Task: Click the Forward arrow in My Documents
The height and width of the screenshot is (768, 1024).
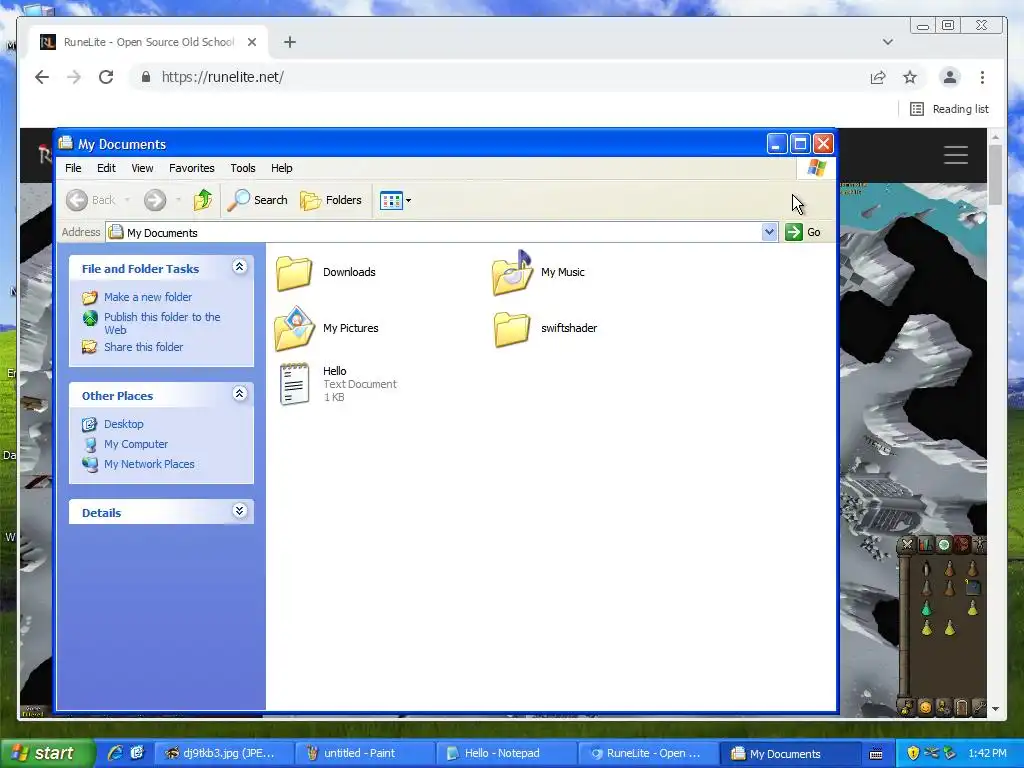Action: 155,200
